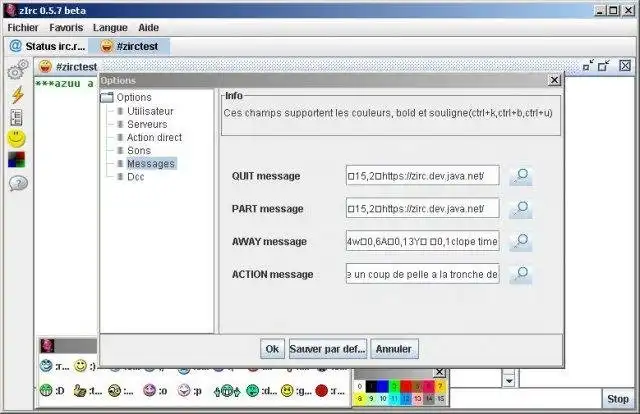The height and width of the screenshot is (414, 640).
Task: Pick color 11 cyan swatch
Action: point(394,398)
